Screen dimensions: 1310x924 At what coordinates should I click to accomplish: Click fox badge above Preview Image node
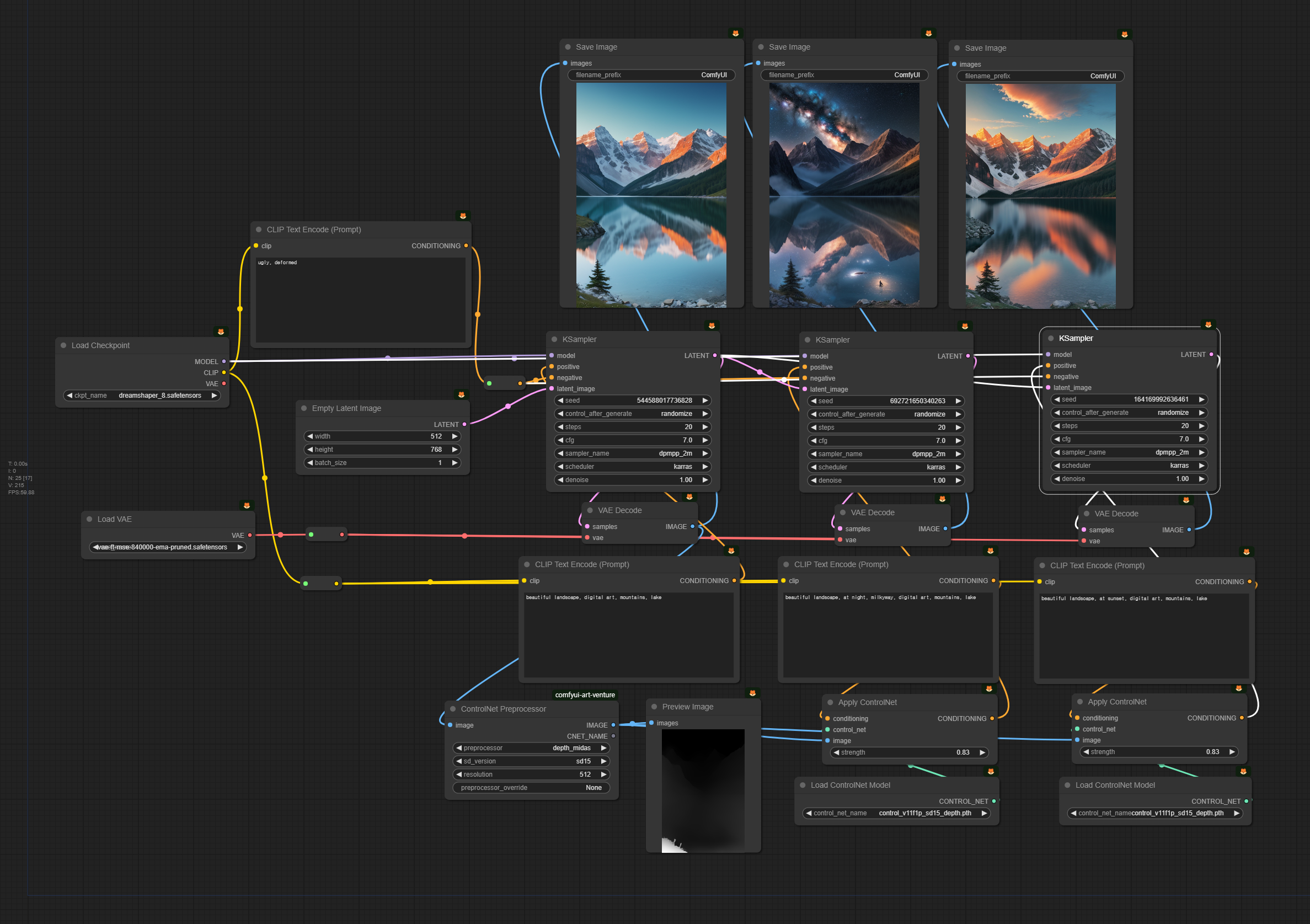pyautogui.click(x=752, y=693)
